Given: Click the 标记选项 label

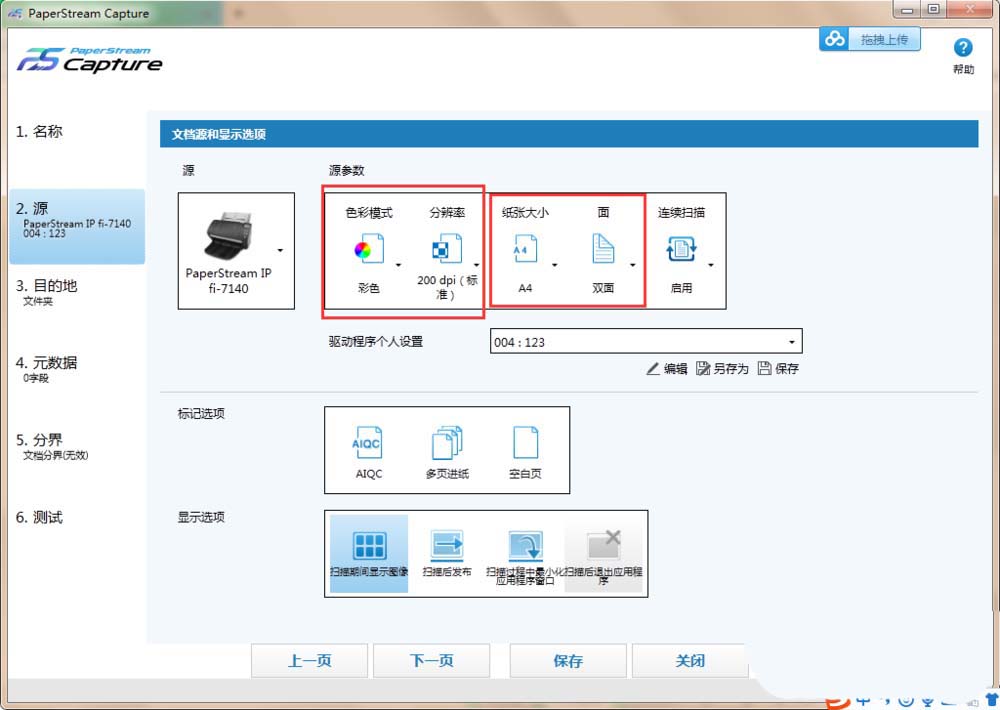Looking at the screenshot, I should (201, 413).
